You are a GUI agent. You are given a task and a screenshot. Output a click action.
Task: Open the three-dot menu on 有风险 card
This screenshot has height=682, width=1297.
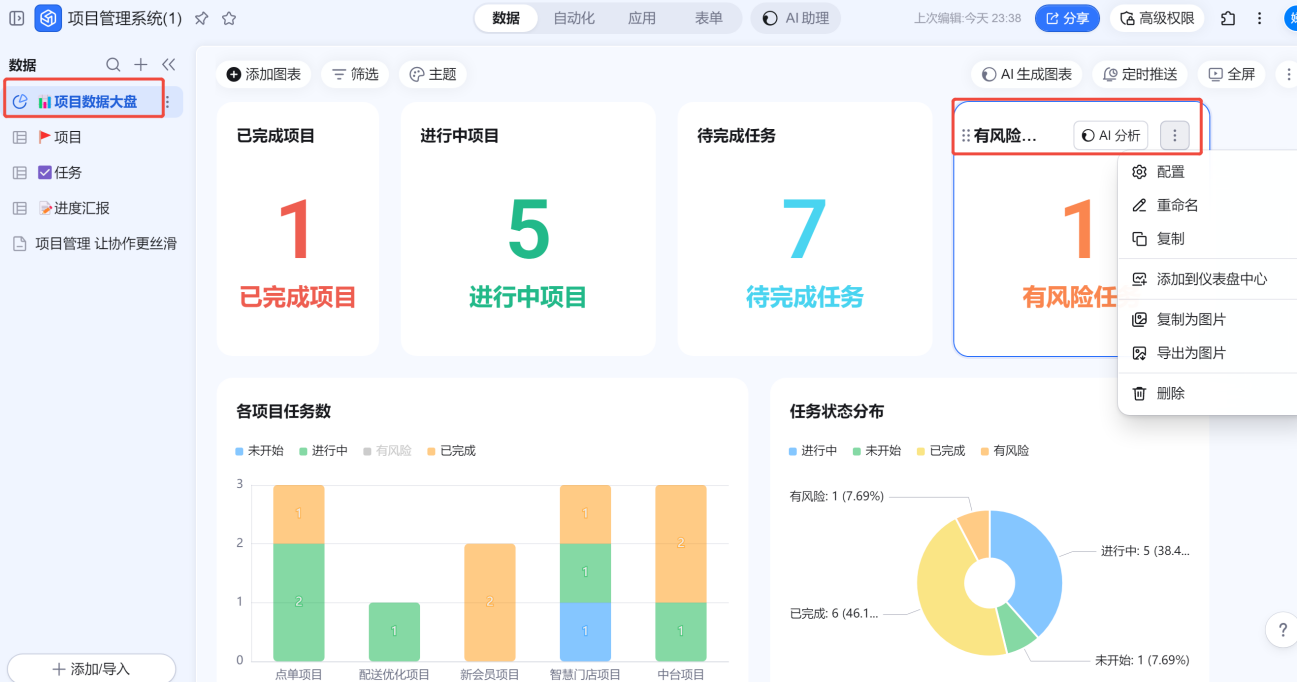coord(1175,136)
